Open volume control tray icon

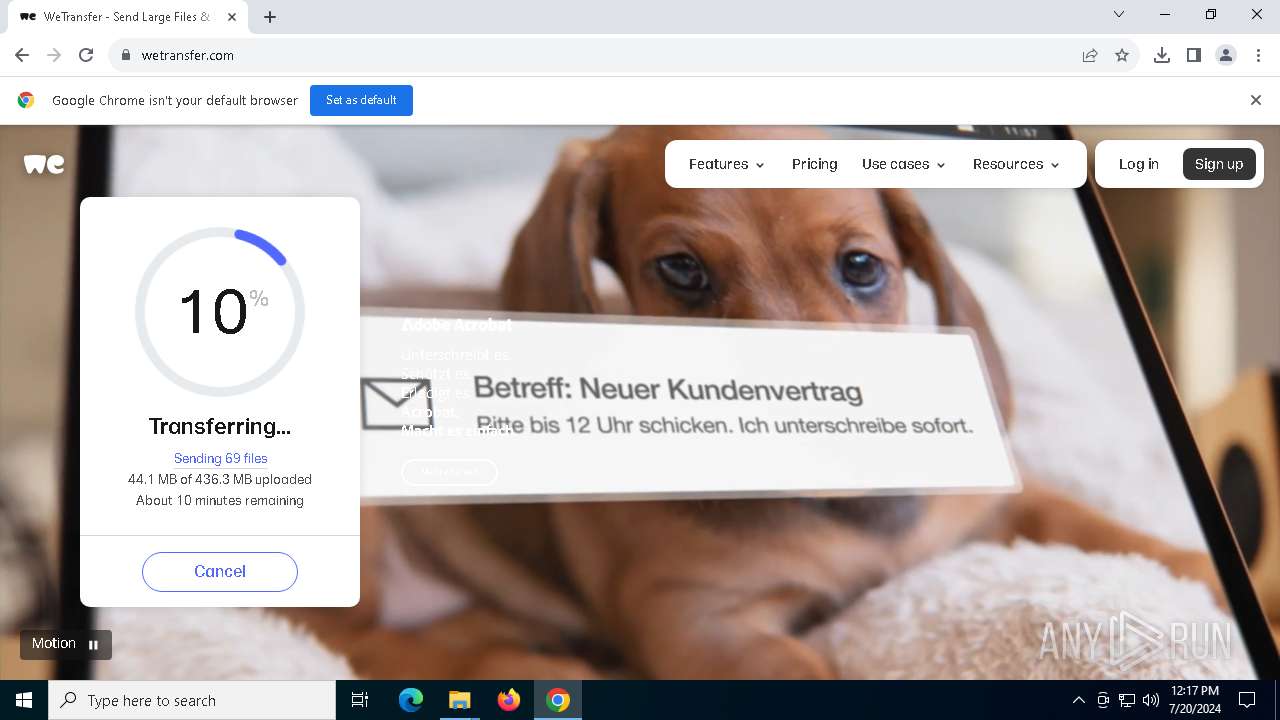1150,700
